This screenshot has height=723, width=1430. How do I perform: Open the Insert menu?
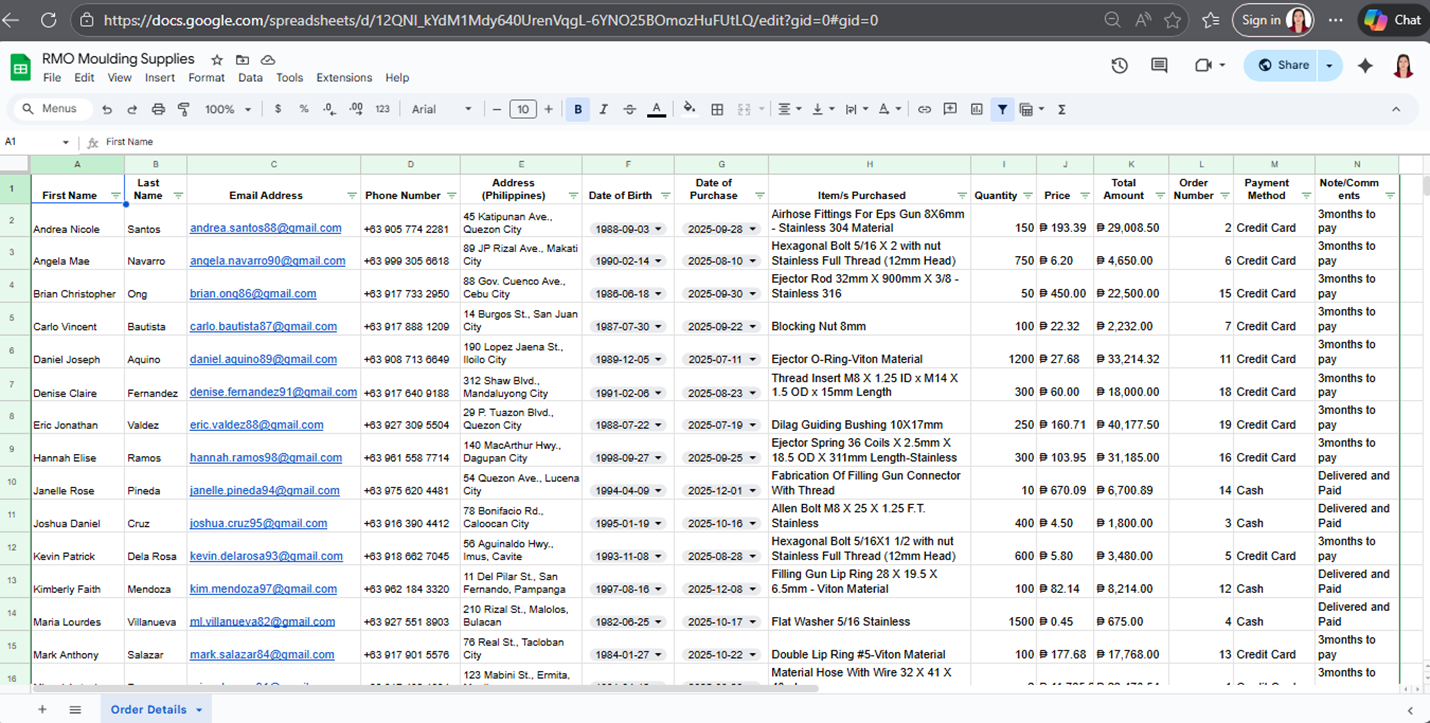[x=160, y=78]
